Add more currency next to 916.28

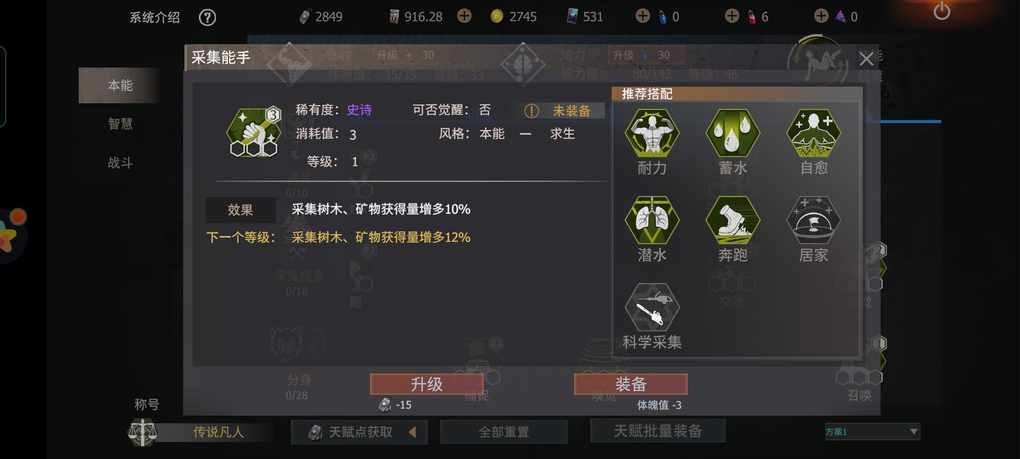(x=464, y=16)
